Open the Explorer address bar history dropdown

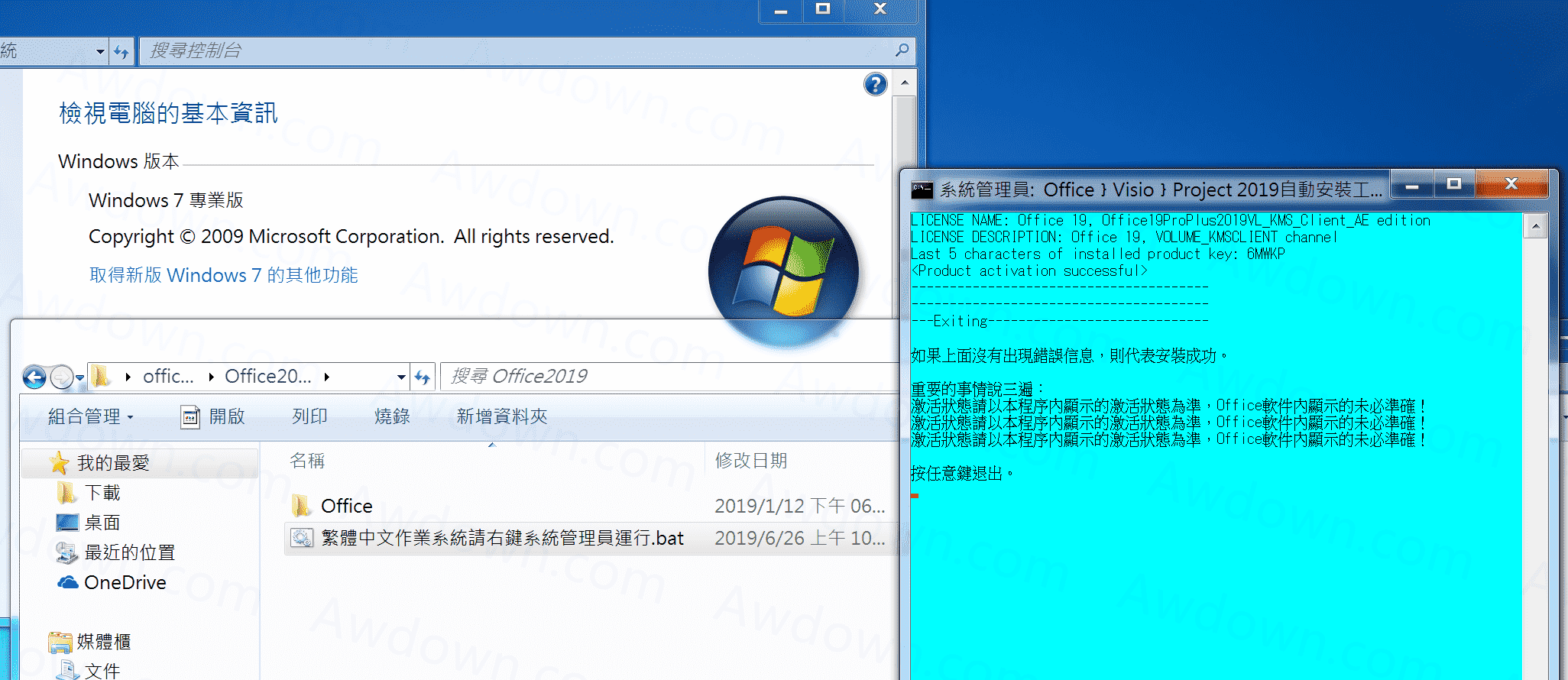pyautogui.click(x=401, y=377)
